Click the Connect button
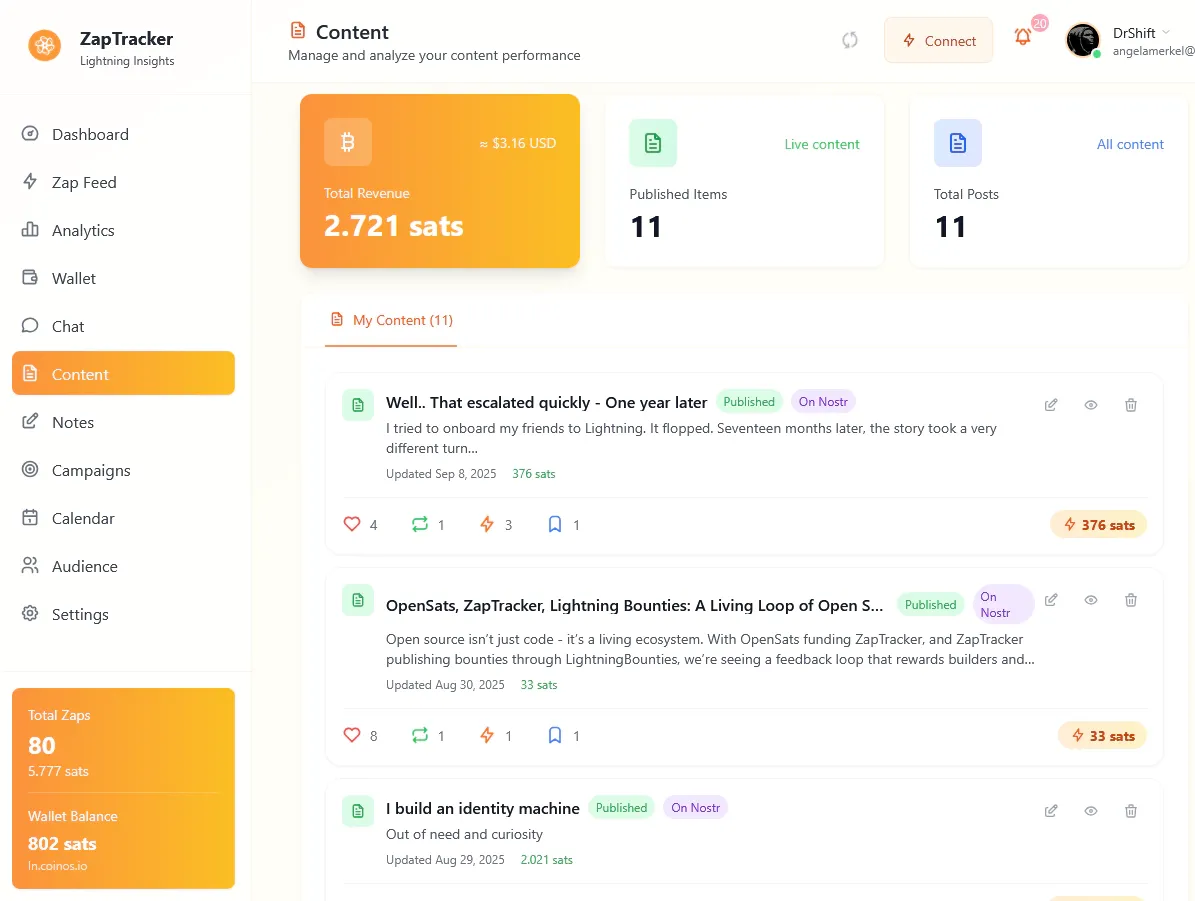 tap(938, 40)
